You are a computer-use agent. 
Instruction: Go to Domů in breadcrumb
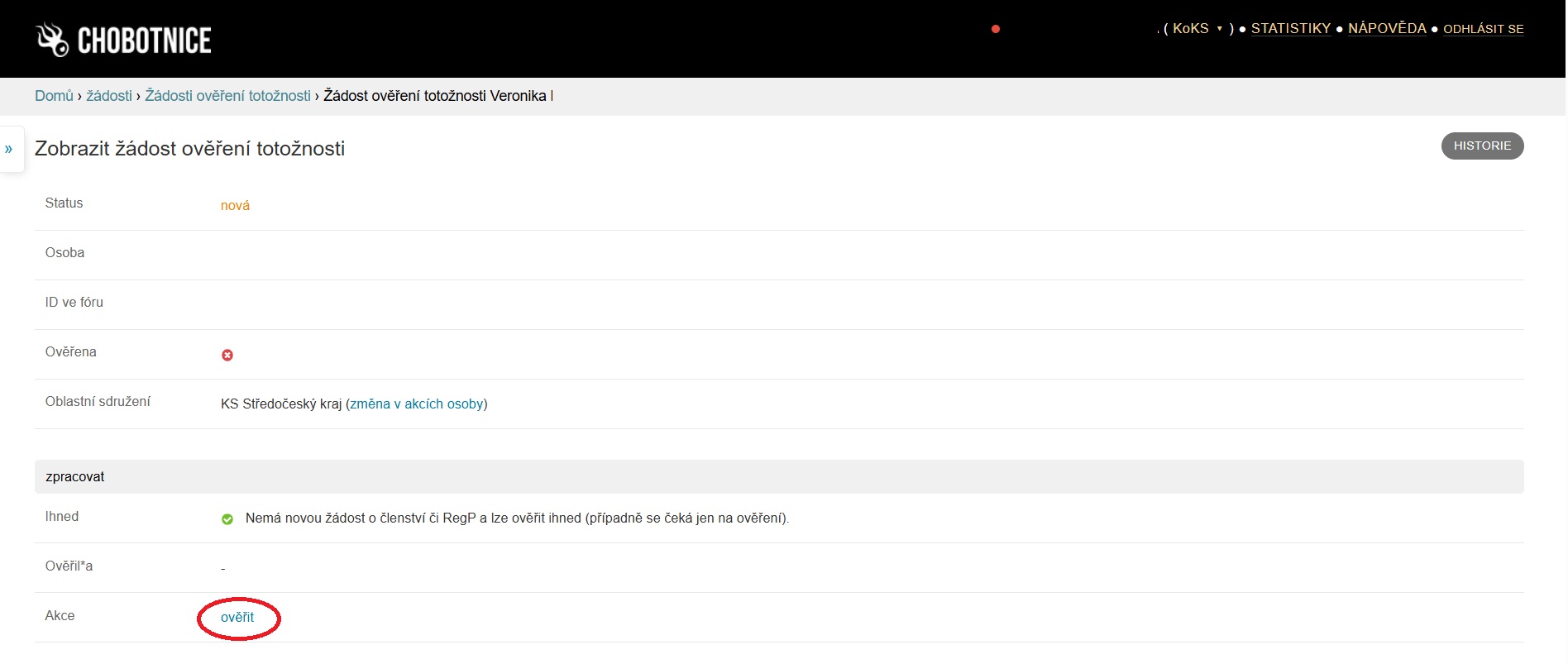54,96
